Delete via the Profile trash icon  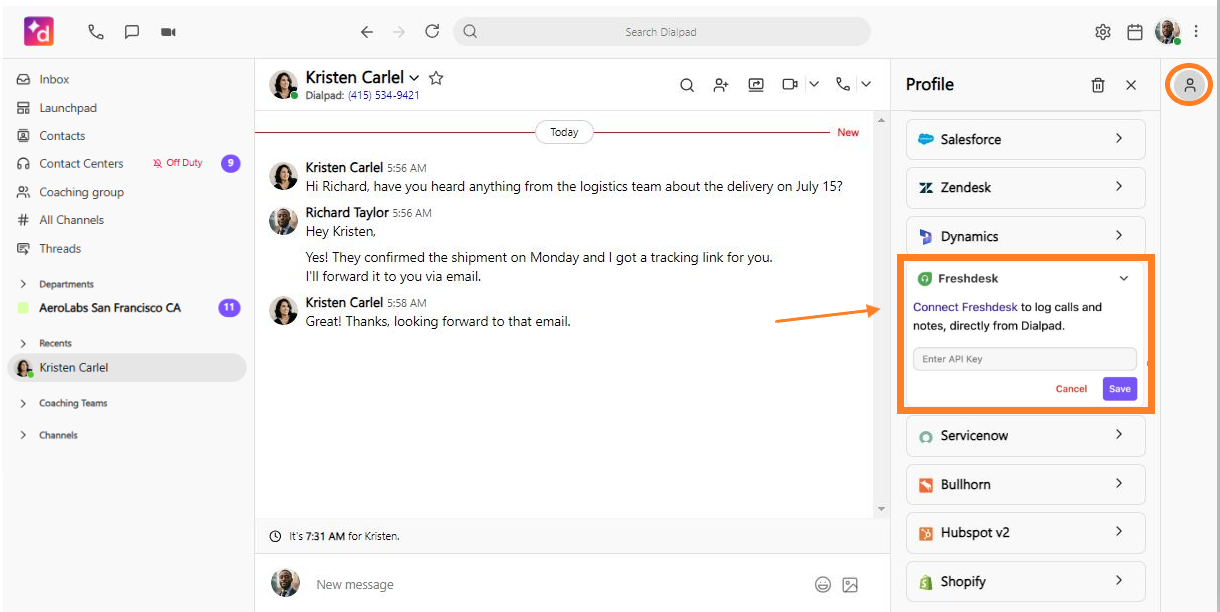(x=1098, y=85)
